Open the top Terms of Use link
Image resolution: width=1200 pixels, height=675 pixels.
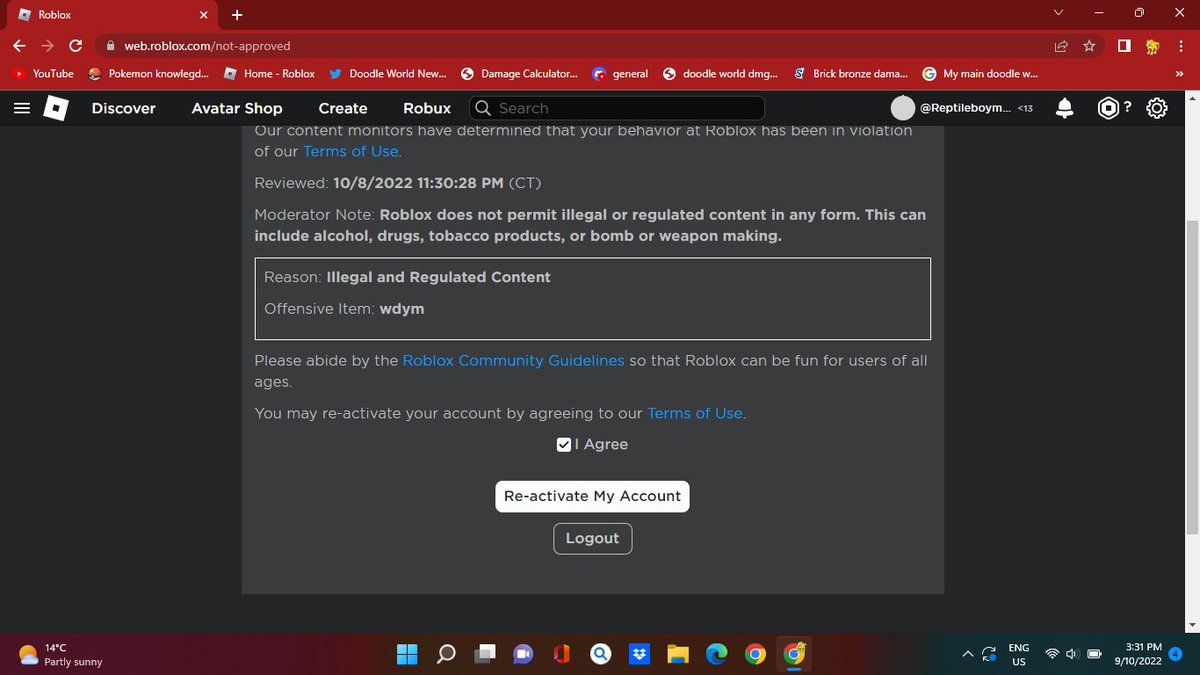tap(350, 151)
